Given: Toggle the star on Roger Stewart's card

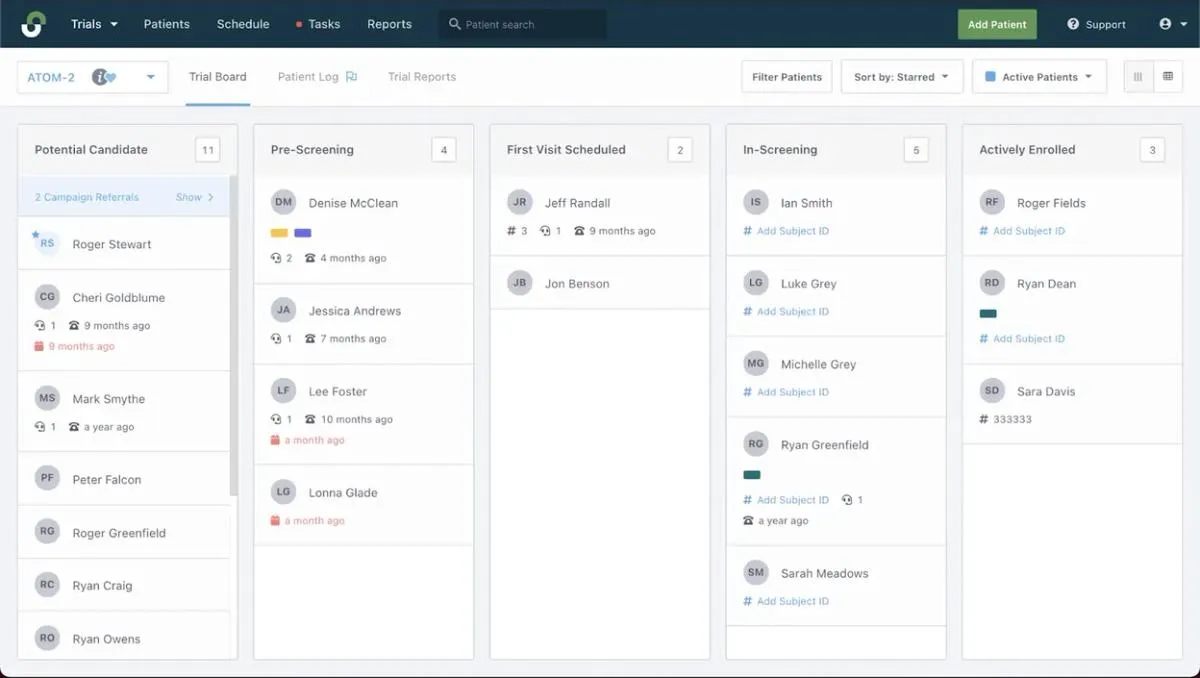Looking at the screenshot, I should click(x=34, y=232).
